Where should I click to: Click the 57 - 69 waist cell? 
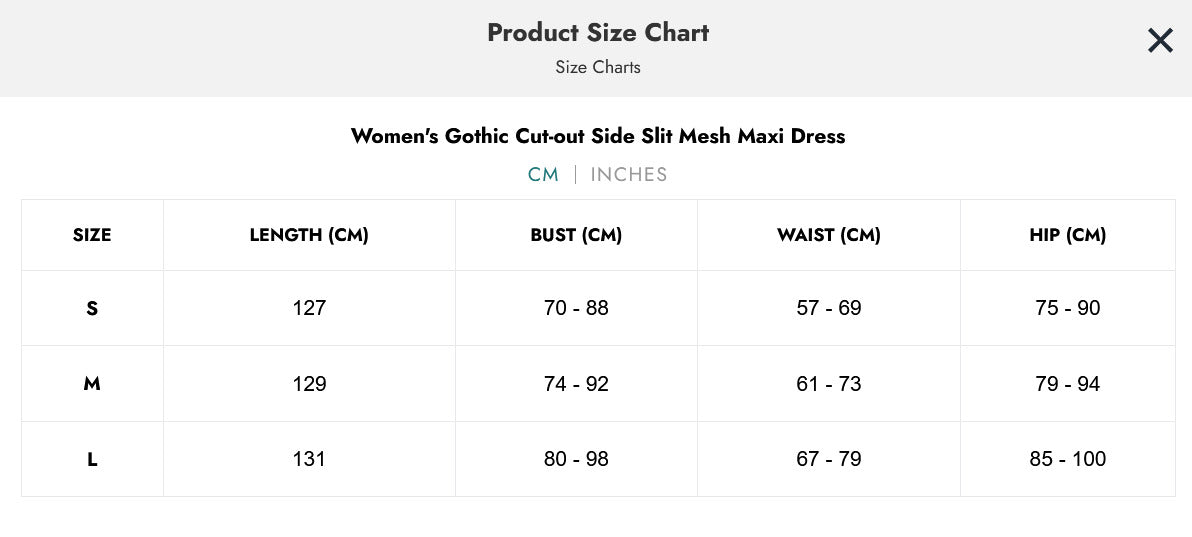(829, 308)
